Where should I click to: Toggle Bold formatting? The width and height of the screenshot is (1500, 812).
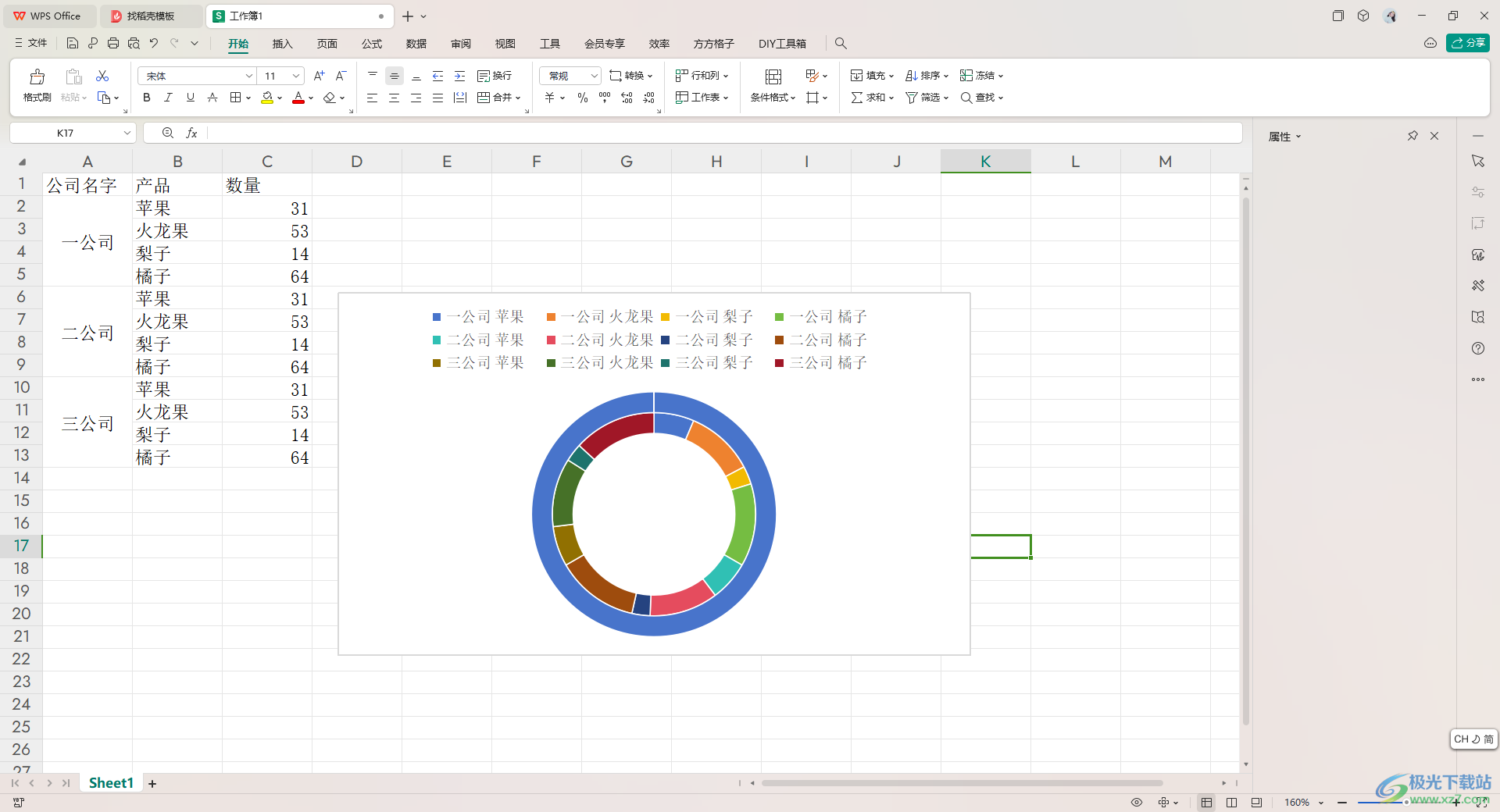(147, 98)
